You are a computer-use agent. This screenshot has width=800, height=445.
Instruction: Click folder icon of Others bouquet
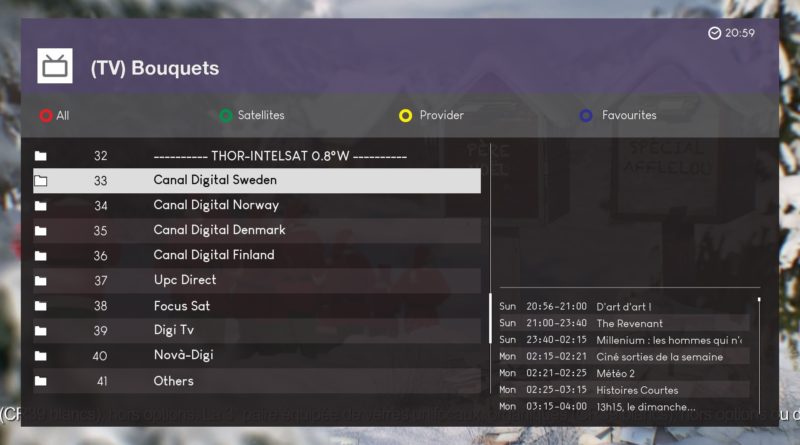tap(41, 381)
